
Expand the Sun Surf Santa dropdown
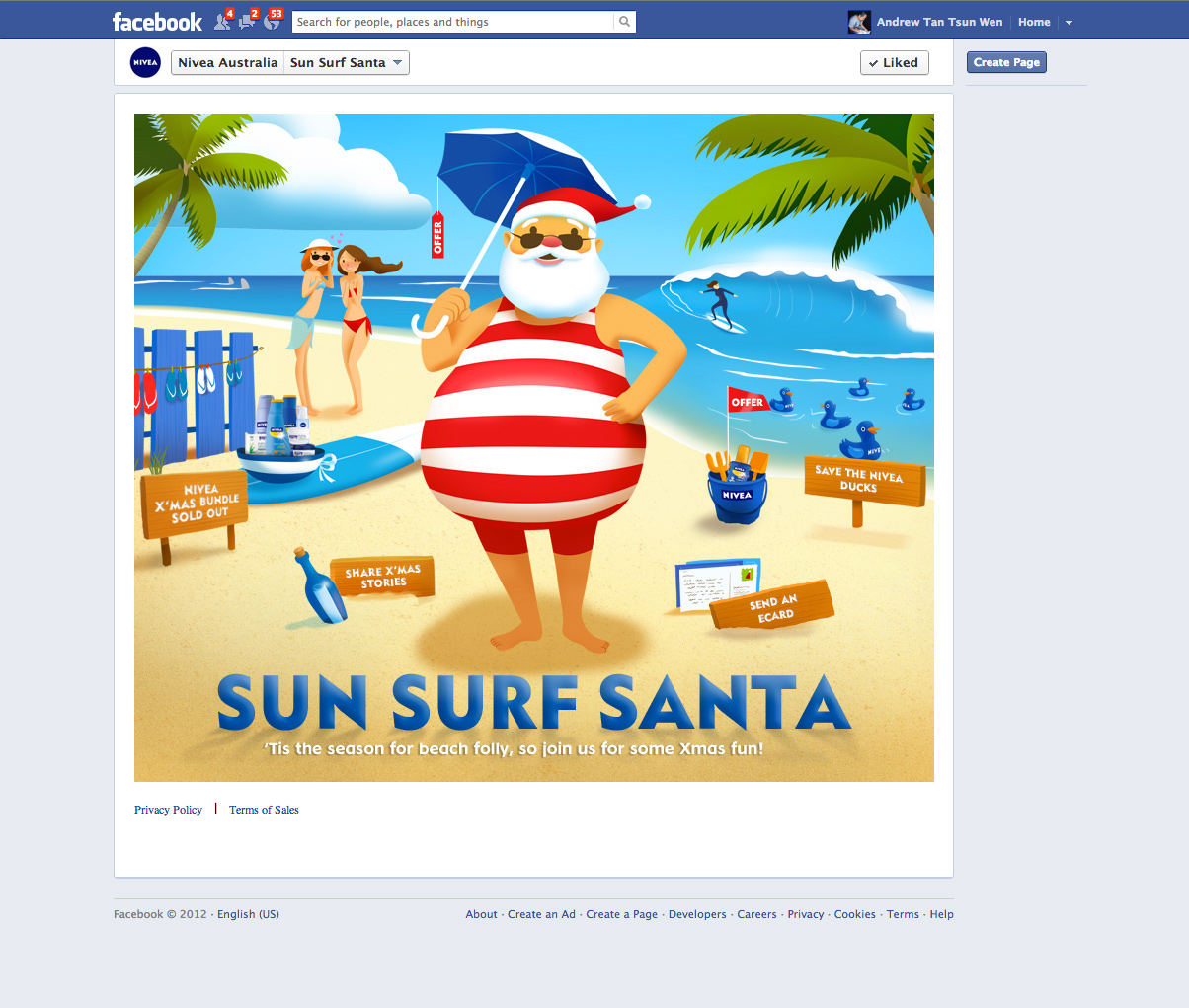[347, 62]
